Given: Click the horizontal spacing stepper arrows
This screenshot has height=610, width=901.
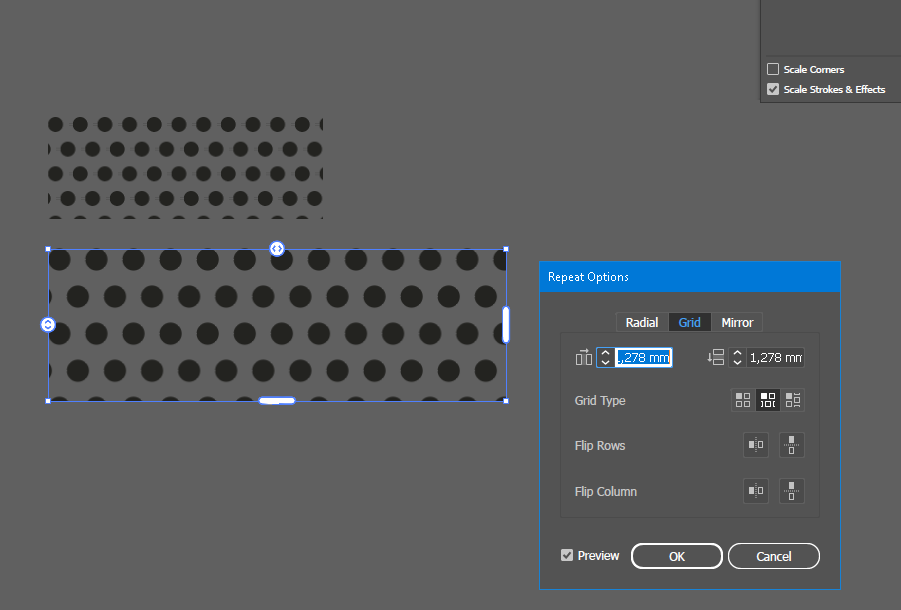Looking at the screenshot, I should click(606, 357).
